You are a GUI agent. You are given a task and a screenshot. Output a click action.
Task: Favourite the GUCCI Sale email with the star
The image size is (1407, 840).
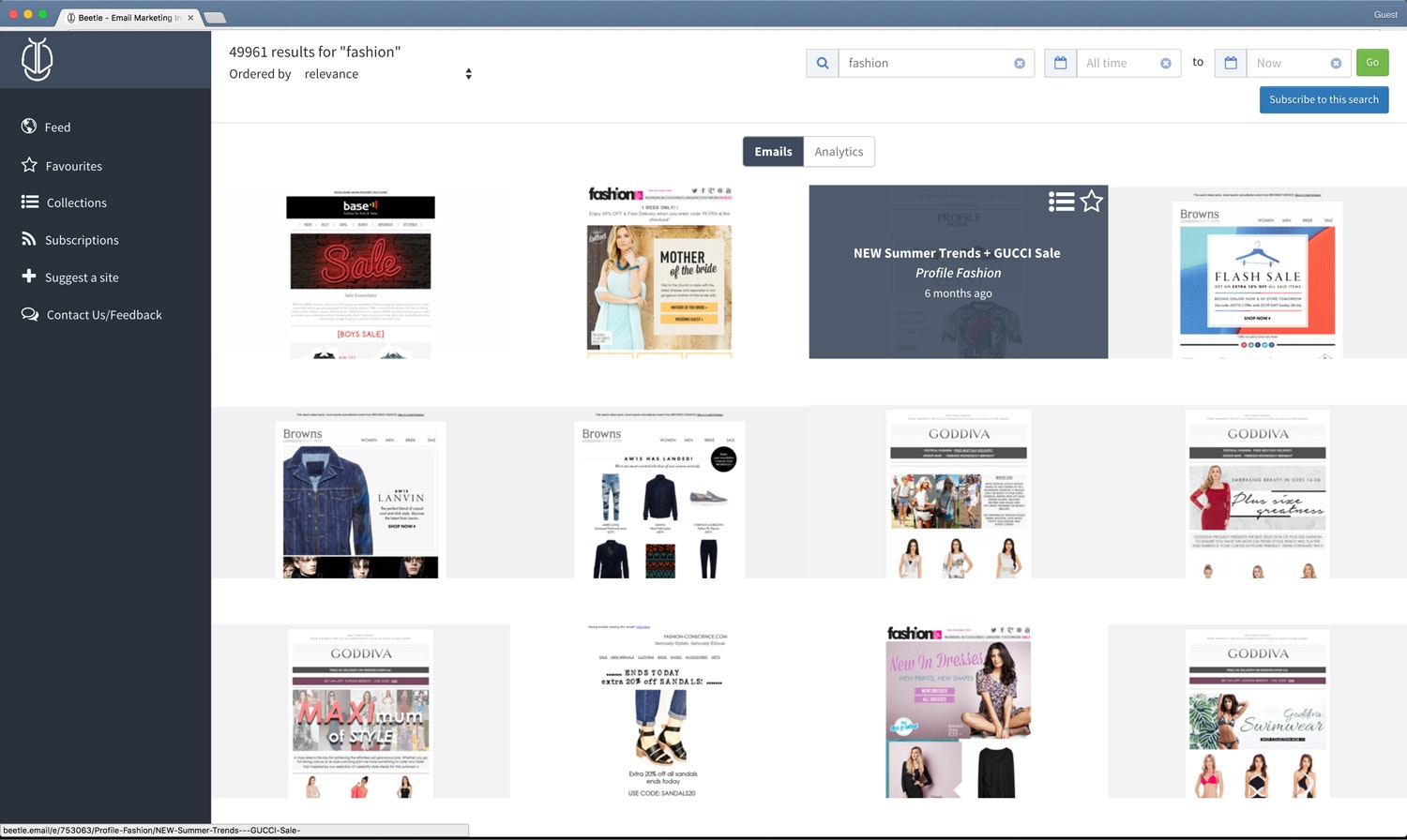click(x=1092, y=202)
